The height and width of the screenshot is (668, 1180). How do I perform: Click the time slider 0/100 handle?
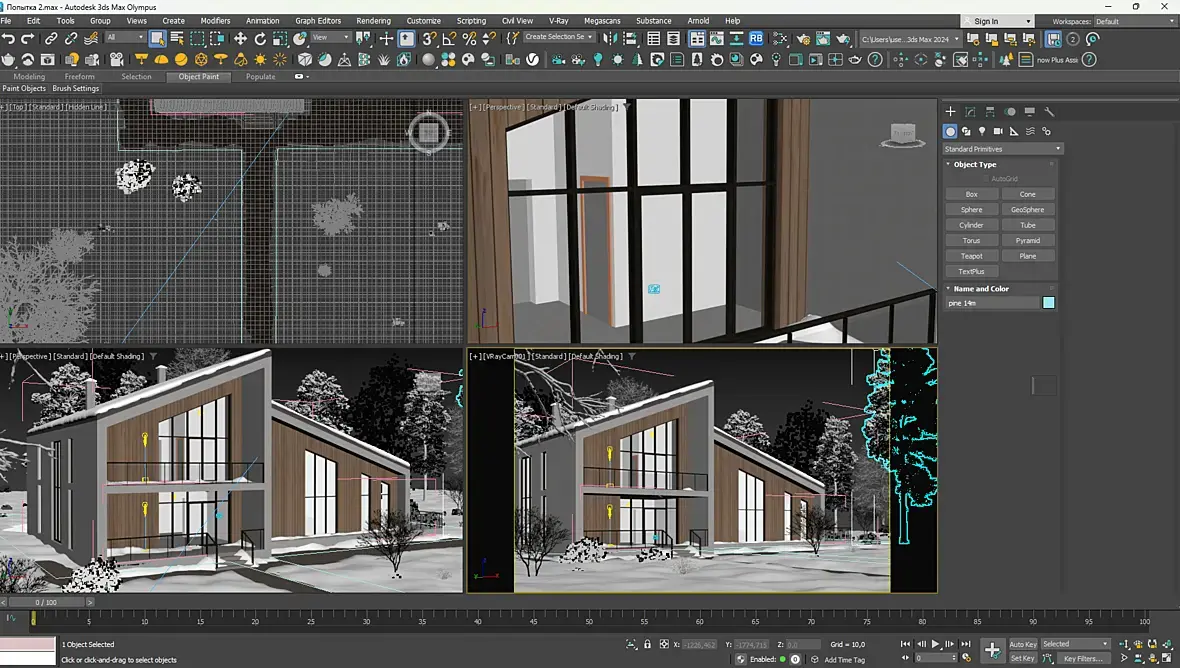pos(46,603)
